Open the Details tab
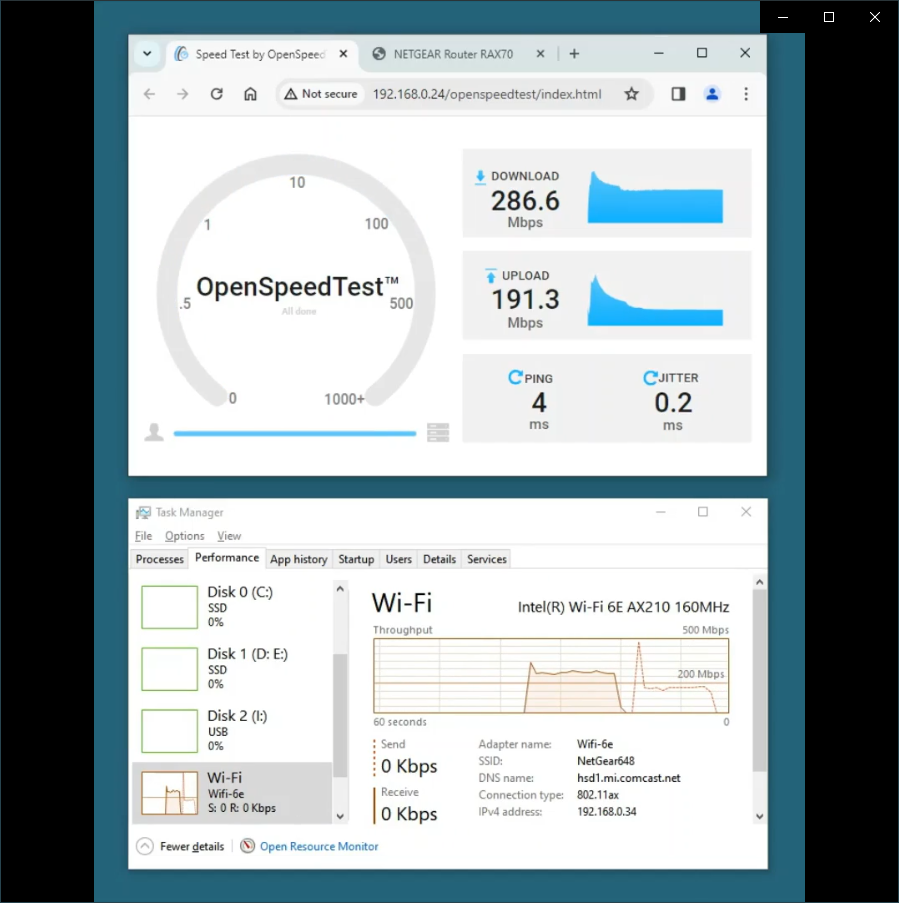Image resolution: width=899 pixels, height=903 pixels. coord(439,559)
